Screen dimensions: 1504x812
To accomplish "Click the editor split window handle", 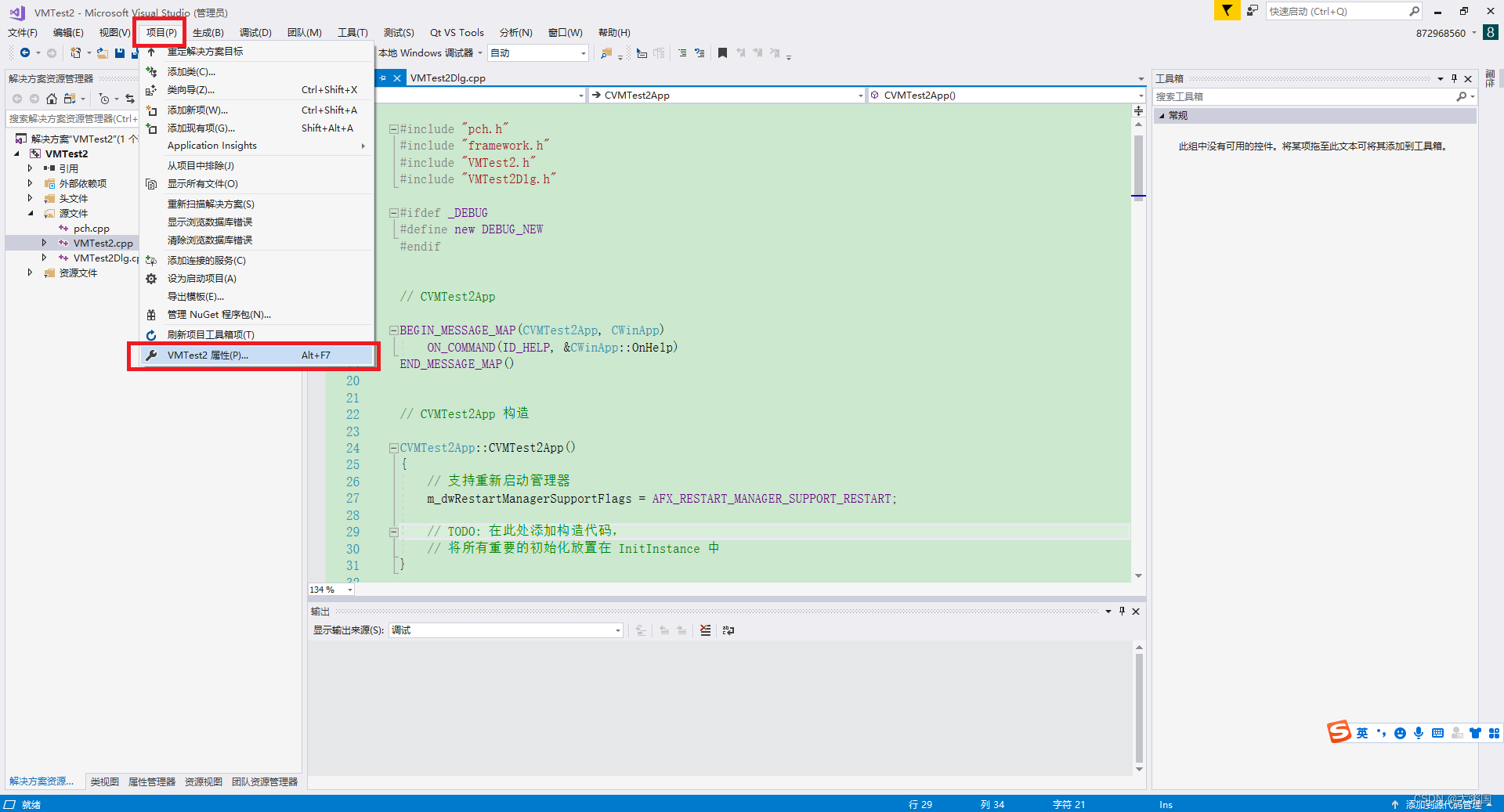I will (x=1138, y=111).
